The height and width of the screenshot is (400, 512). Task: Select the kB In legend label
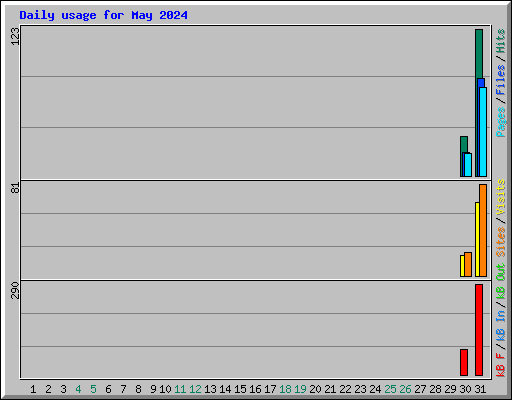coord(501,325)
